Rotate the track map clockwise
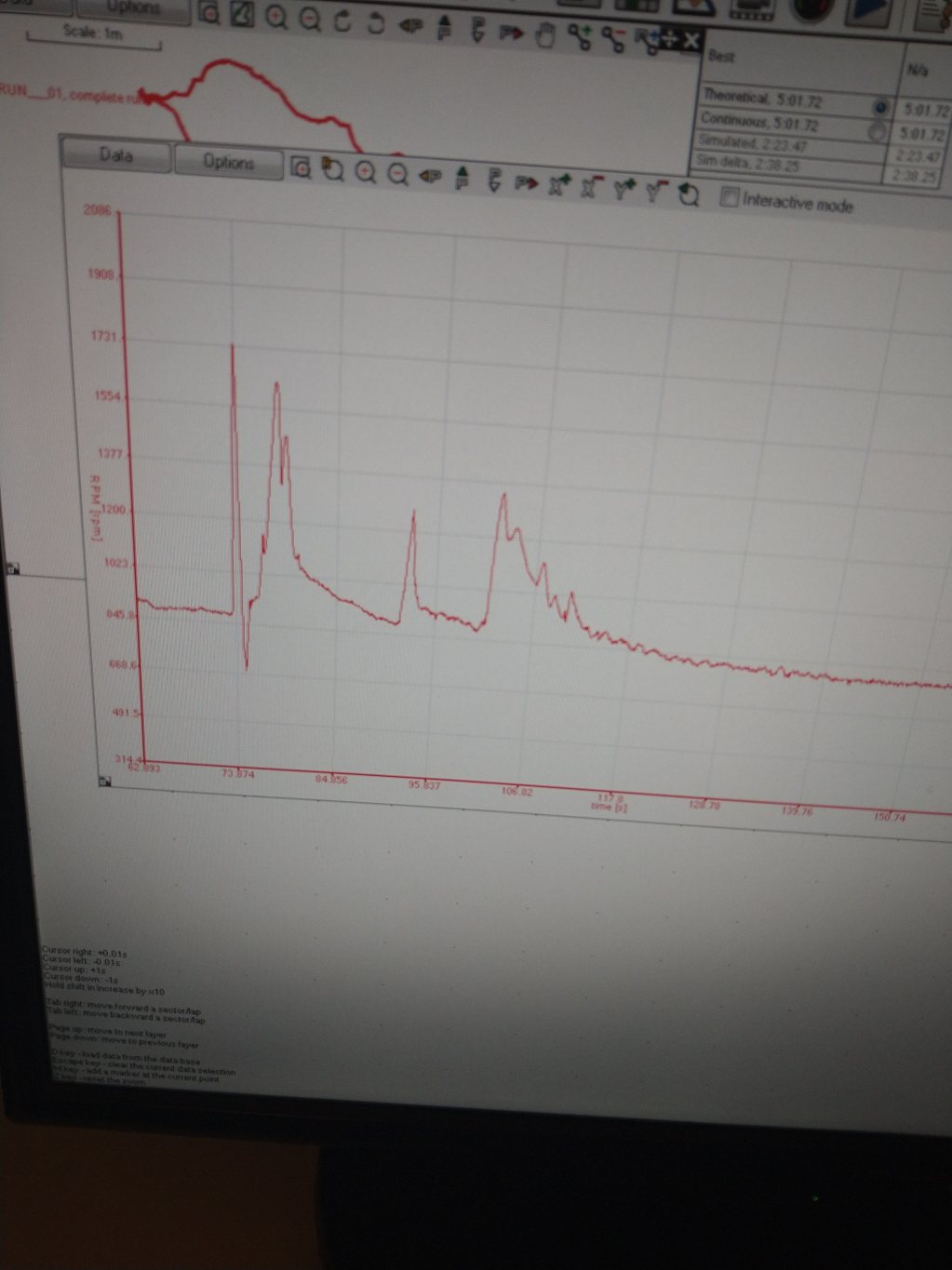Screen dimensions: 952x1270 click(x=343, y=20)
